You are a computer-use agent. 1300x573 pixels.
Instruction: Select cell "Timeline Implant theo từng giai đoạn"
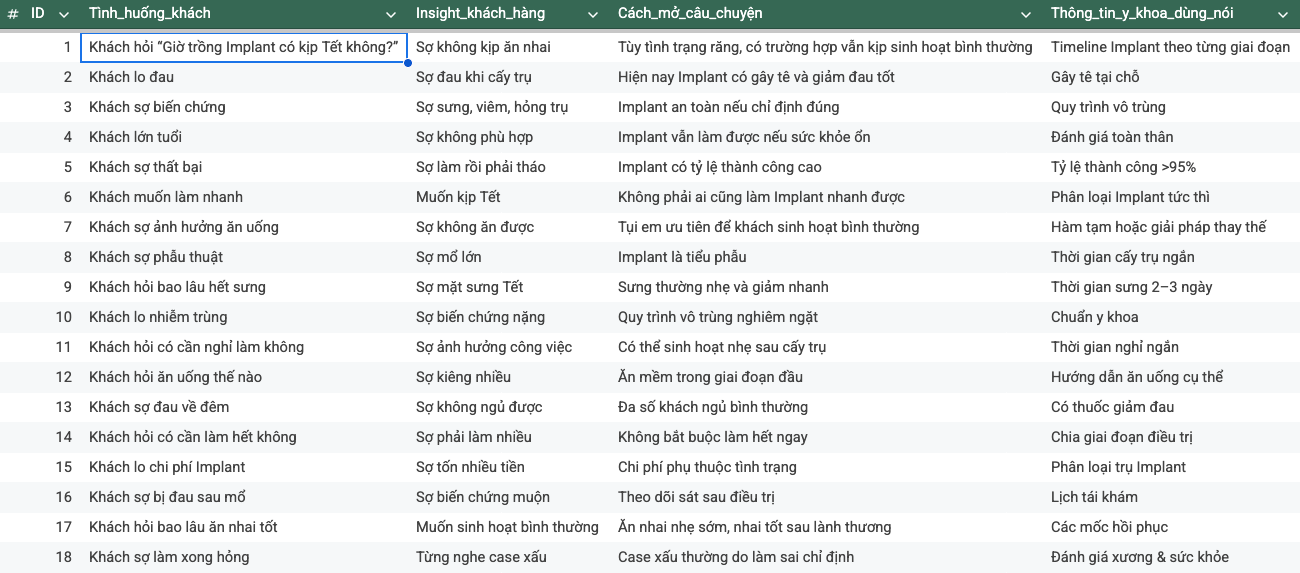pyautogui.click(x=1171, y=47)
